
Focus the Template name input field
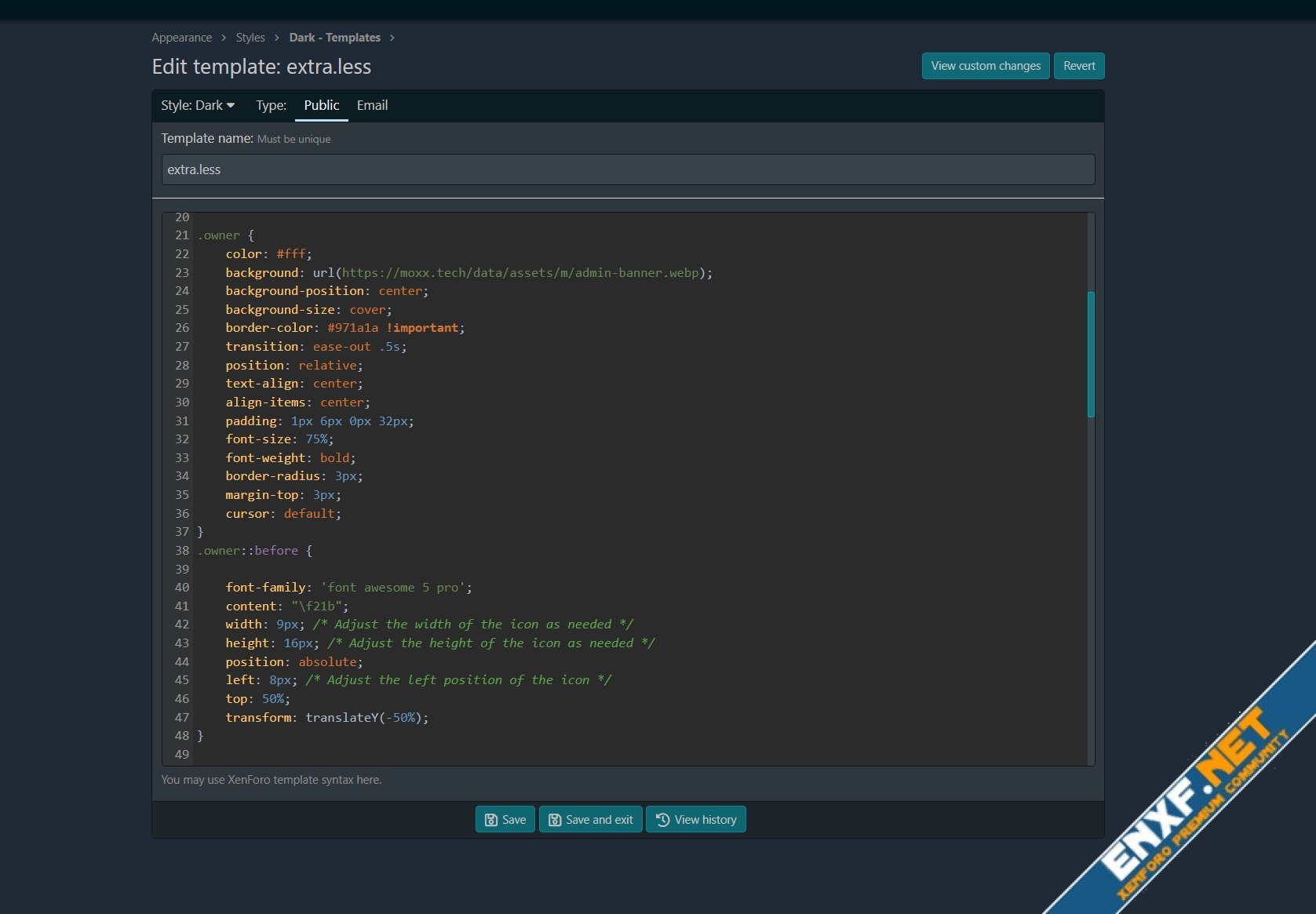(x=628, y=169)
